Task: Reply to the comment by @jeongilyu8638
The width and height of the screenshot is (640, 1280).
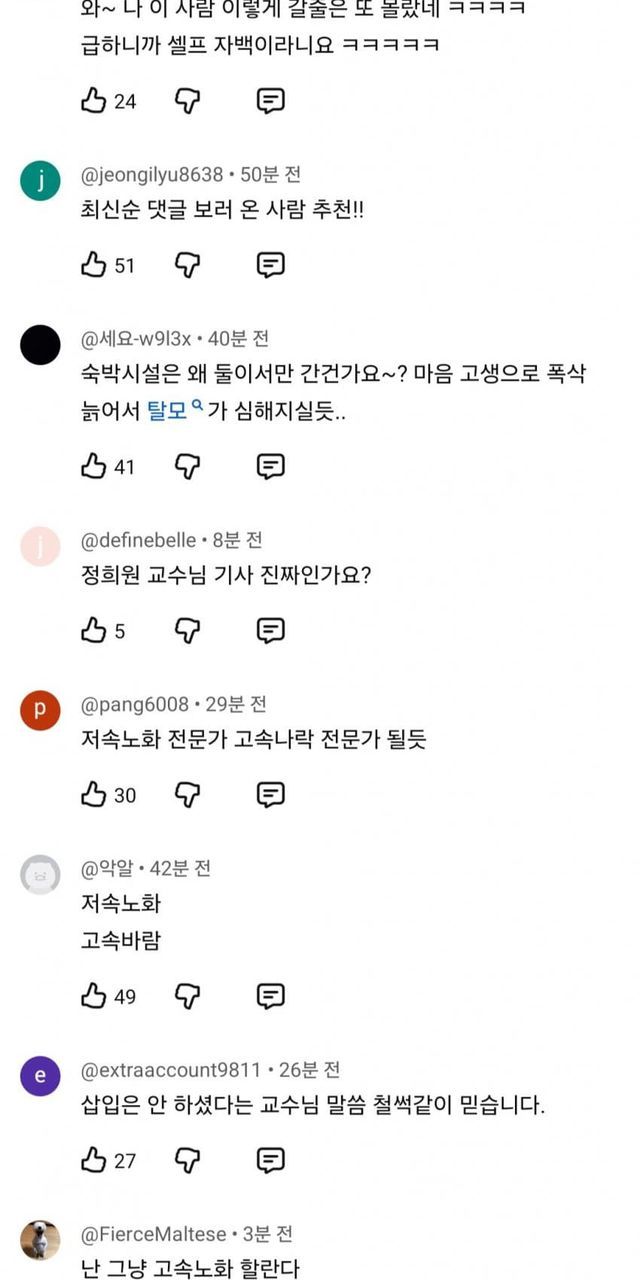Action: (x=270, y=265)
